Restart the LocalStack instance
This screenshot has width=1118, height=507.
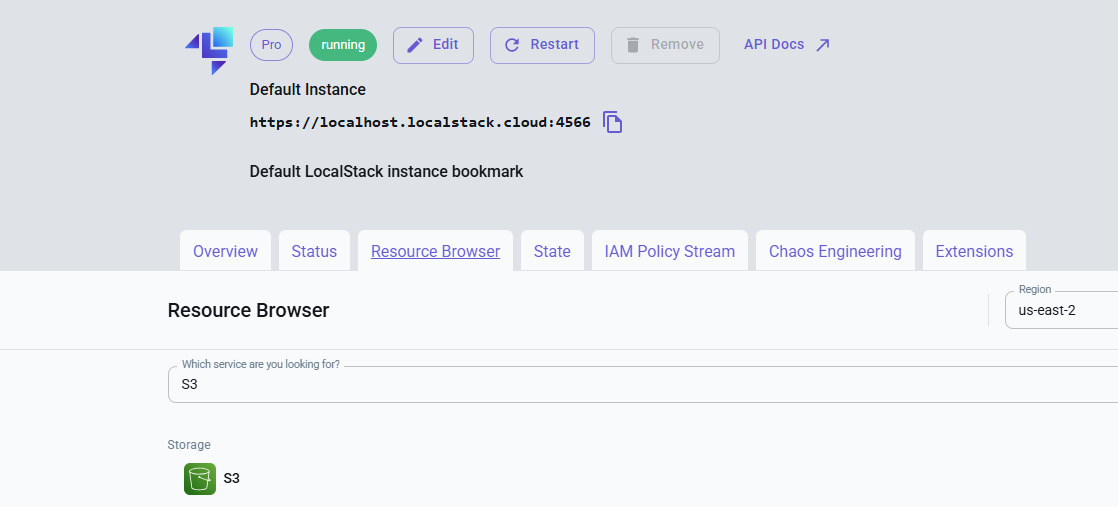(x=542, y=45)
